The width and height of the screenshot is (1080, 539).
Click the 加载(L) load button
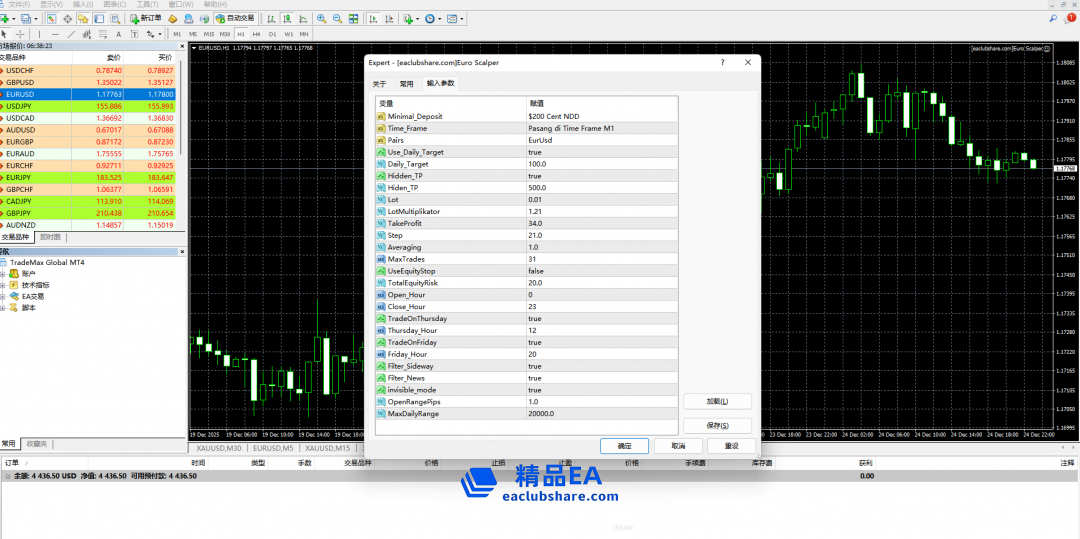click(x=717, y=401)
